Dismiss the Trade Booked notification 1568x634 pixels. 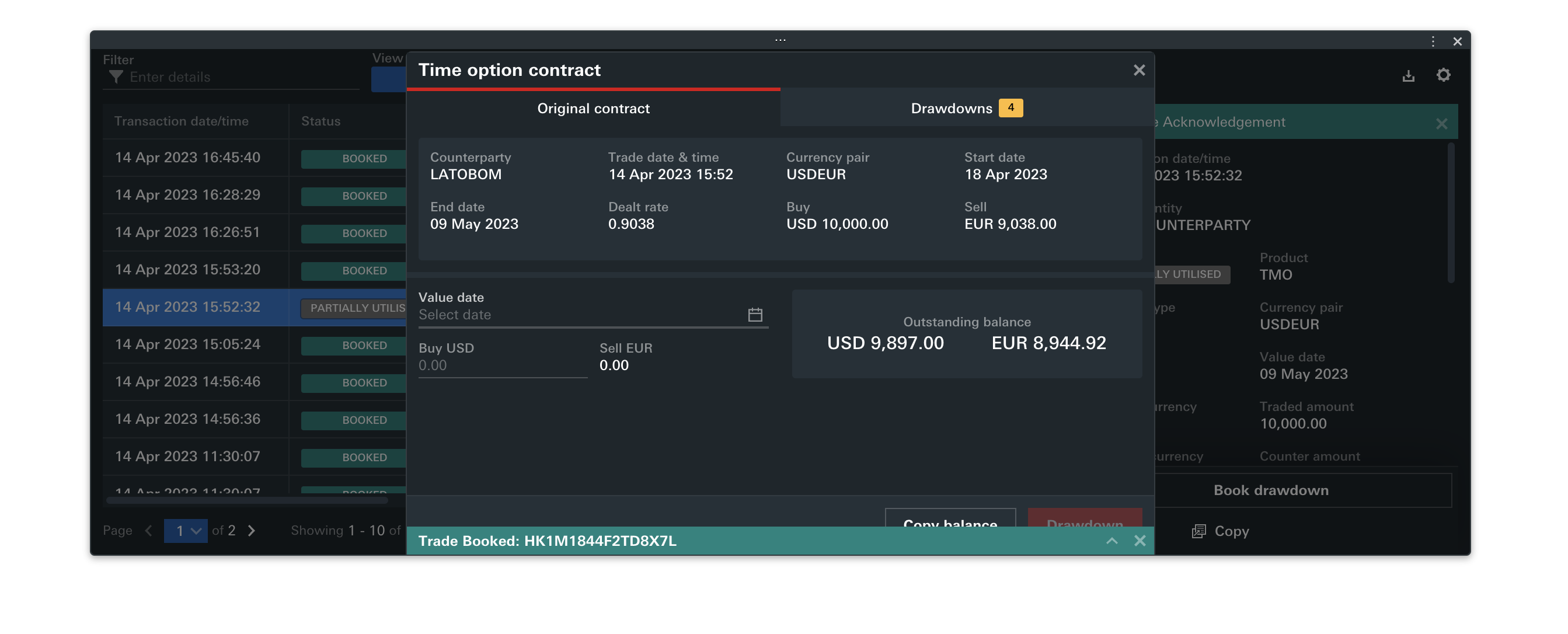1140,540
